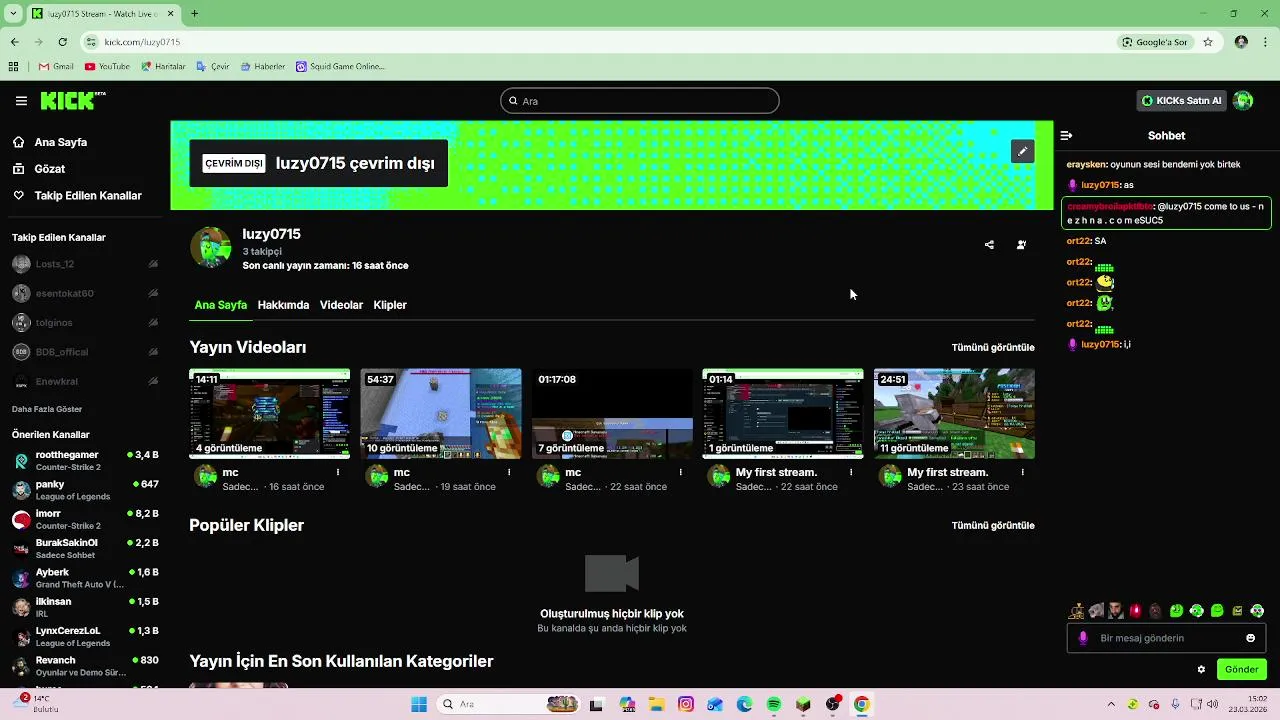Open recommended channel Ayberk
The width and height of the screenshot is (1280, 720).
tap(85, 578)
